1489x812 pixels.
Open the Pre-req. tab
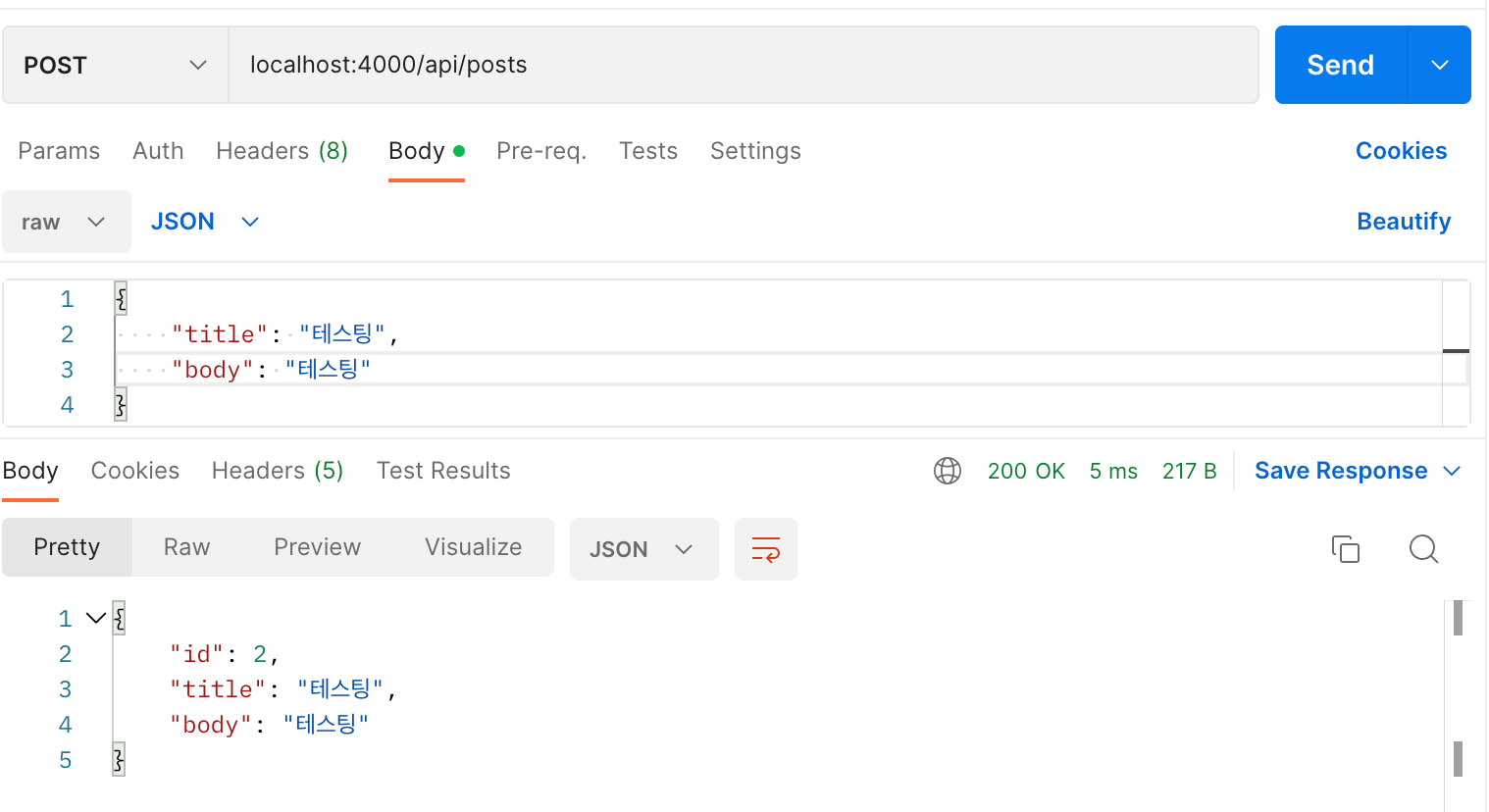coord(541,151)
